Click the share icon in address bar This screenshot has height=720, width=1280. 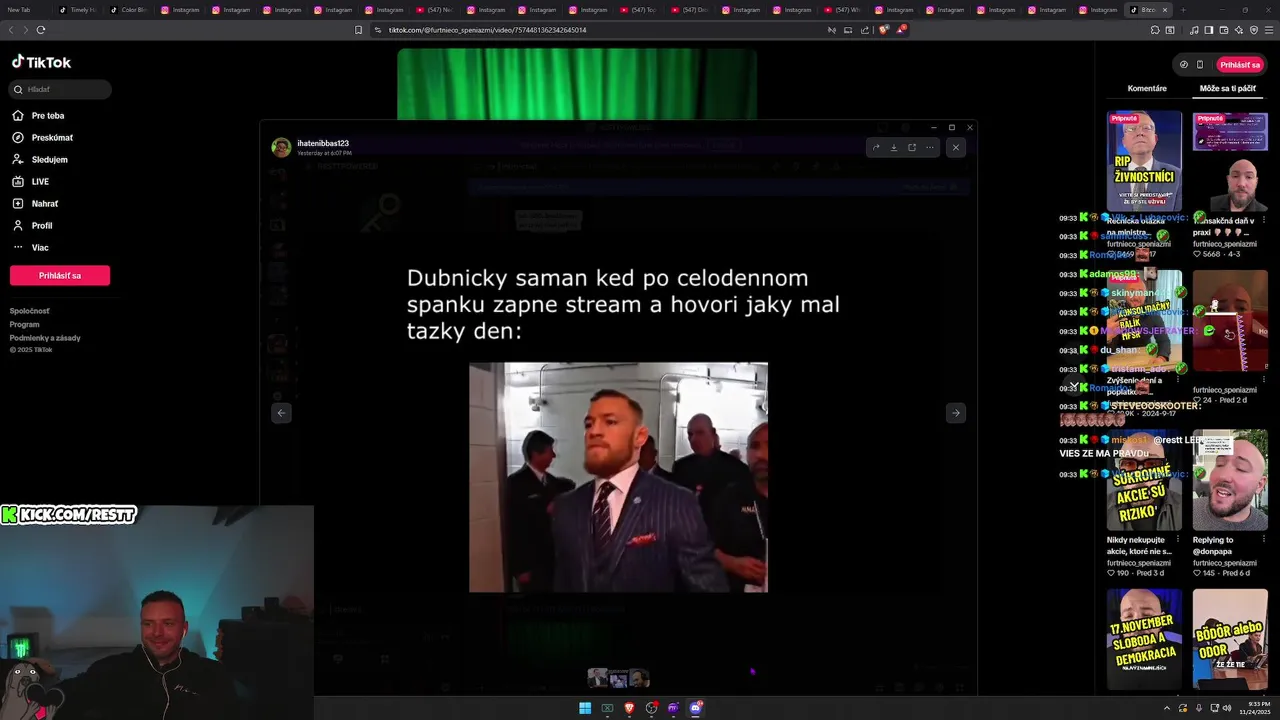pos(865,30)
